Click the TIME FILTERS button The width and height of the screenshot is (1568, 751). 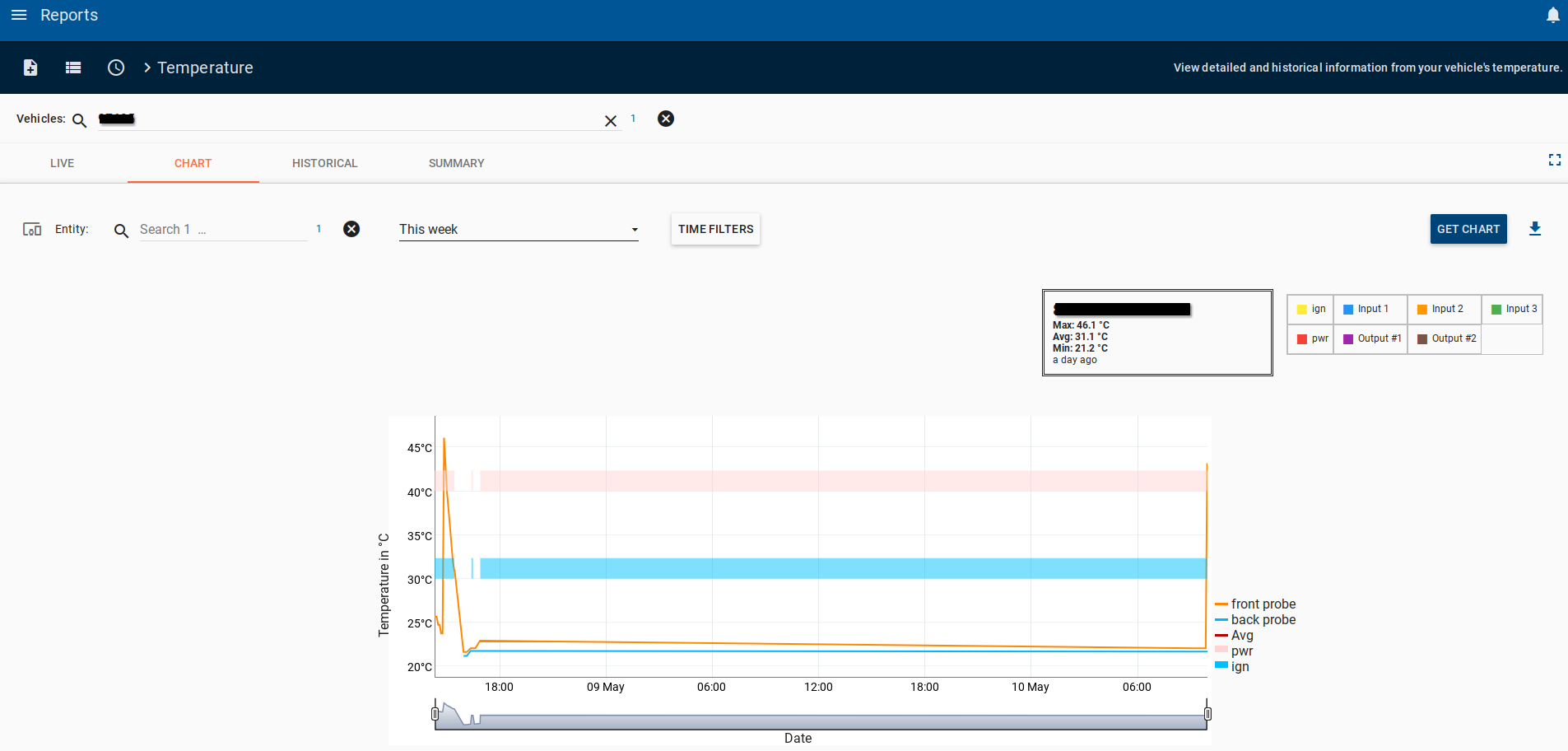[715, 229]
